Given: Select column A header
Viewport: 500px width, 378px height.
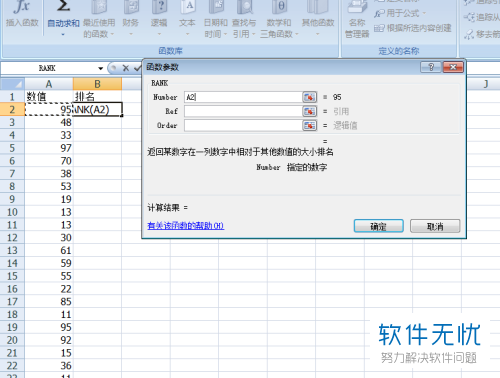Looking at the screenshot, I should pos(49,84).
